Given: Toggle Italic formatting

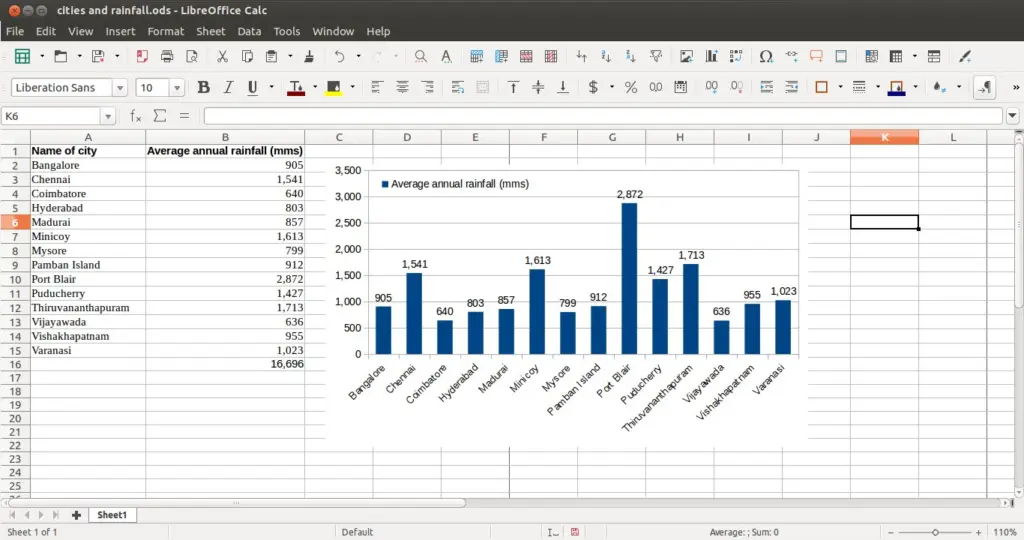Looking at the screenshot, I should (228, 87).
